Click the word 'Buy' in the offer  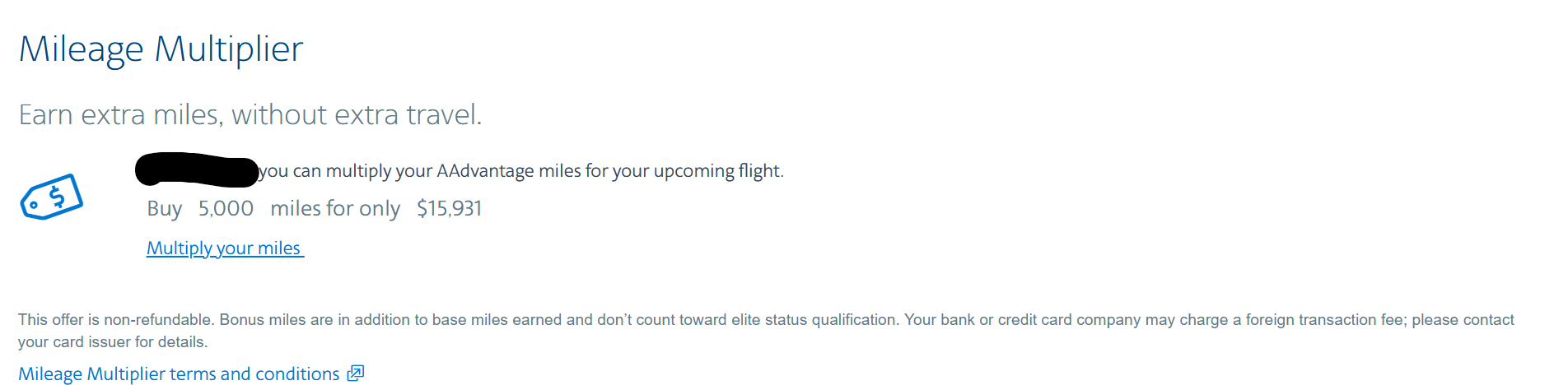(x=164, y=209)
